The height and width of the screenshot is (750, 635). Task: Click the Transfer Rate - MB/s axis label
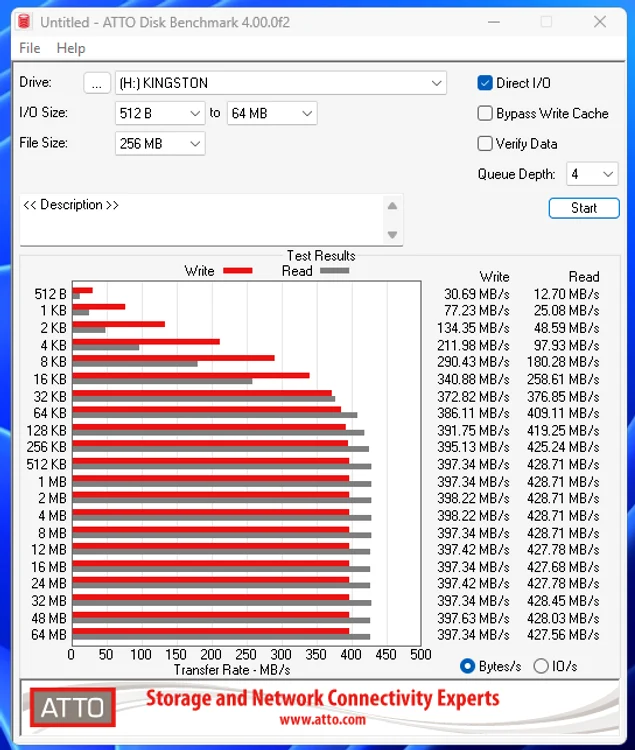(x=232, y=670)
